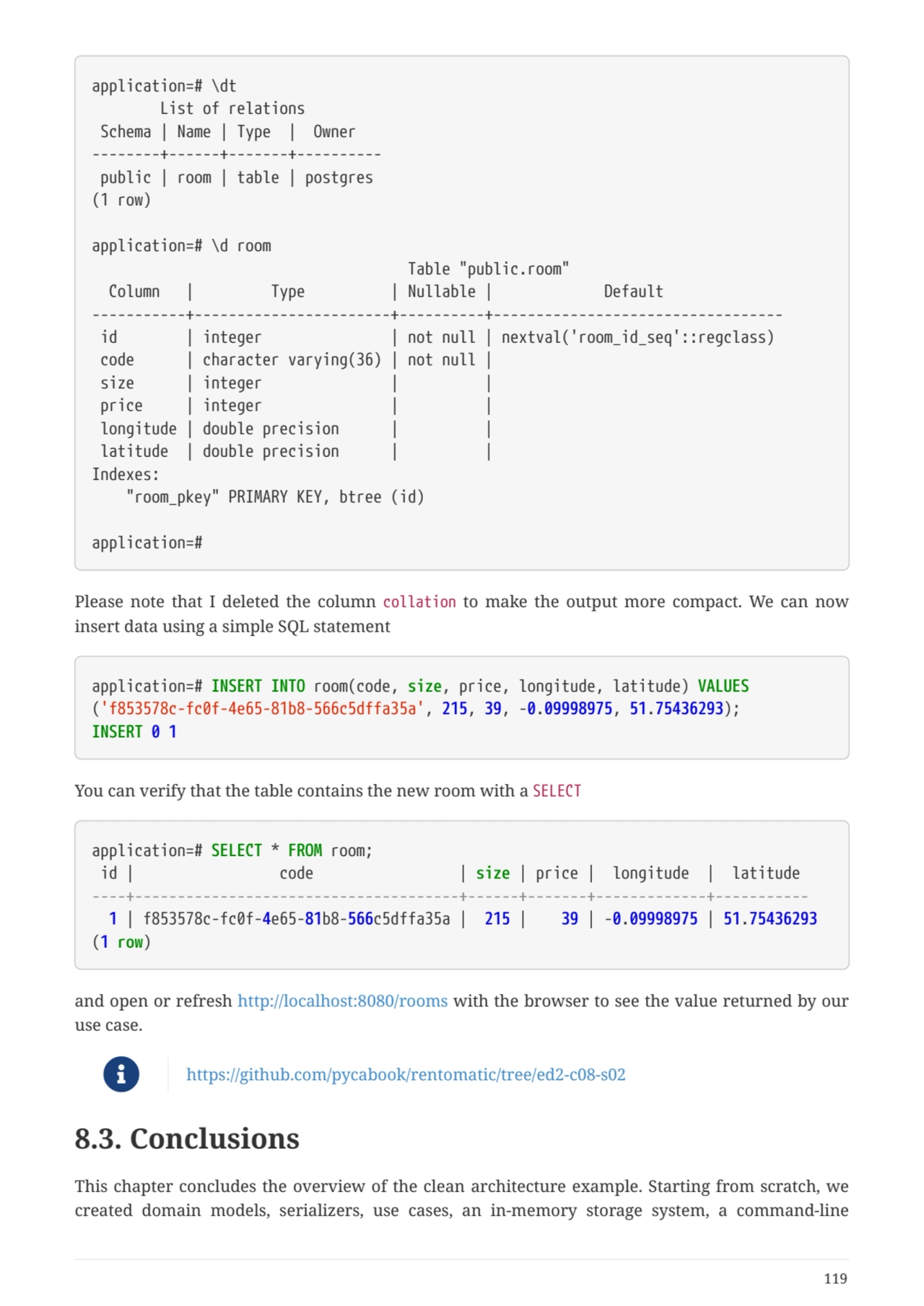Viewport: 924px width, 1306px height.
Task: Click page number 119
Action: (835, 1279)
